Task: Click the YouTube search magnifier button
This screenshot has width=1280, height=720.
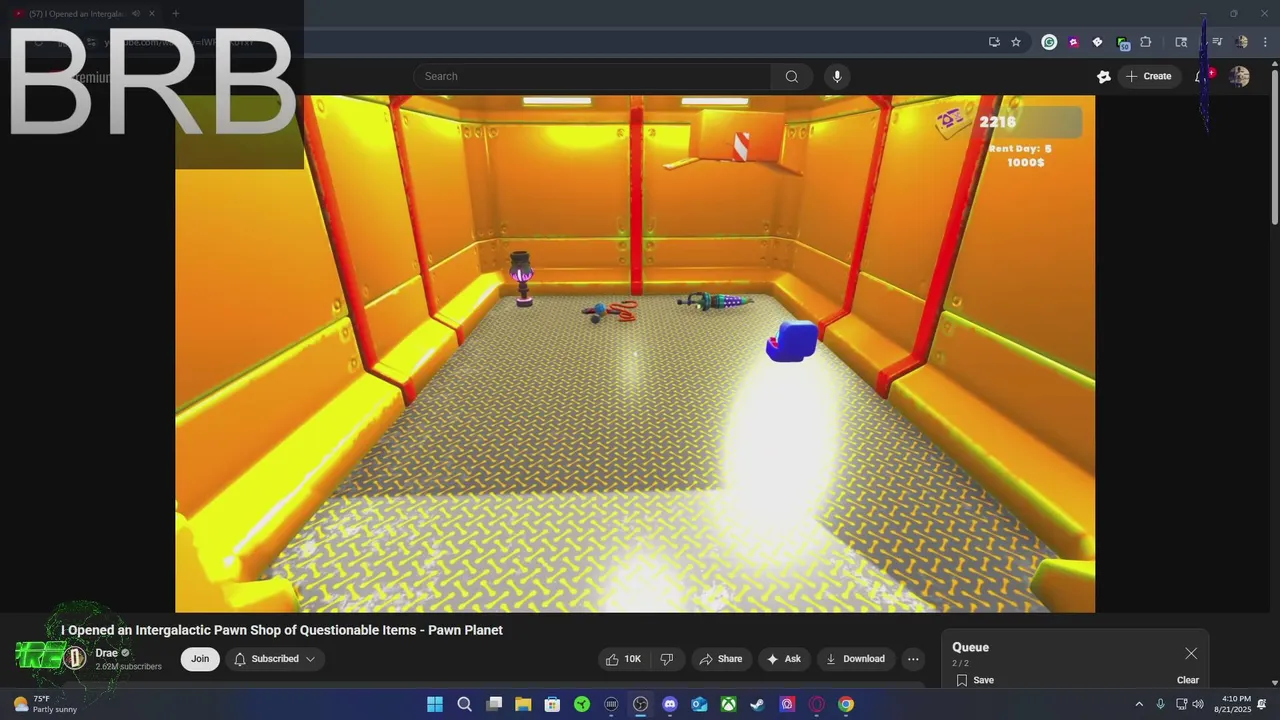Action: point(791,76)
